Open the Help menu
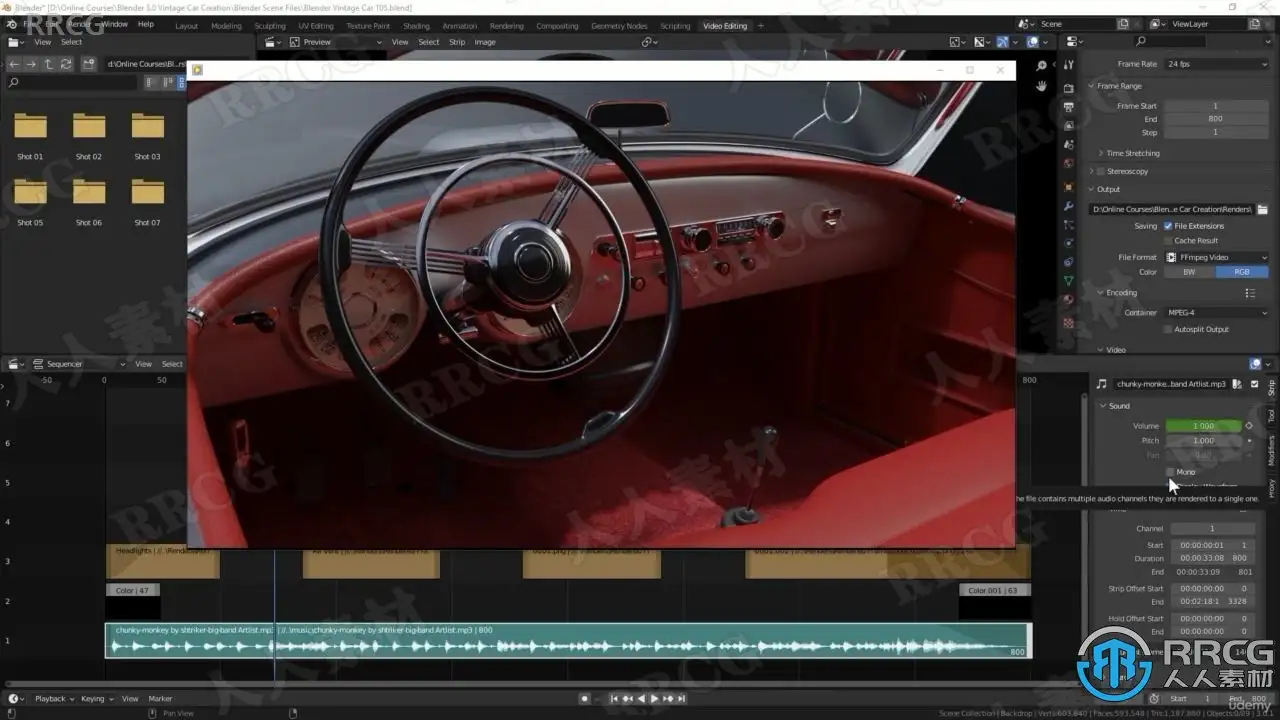 146,24
